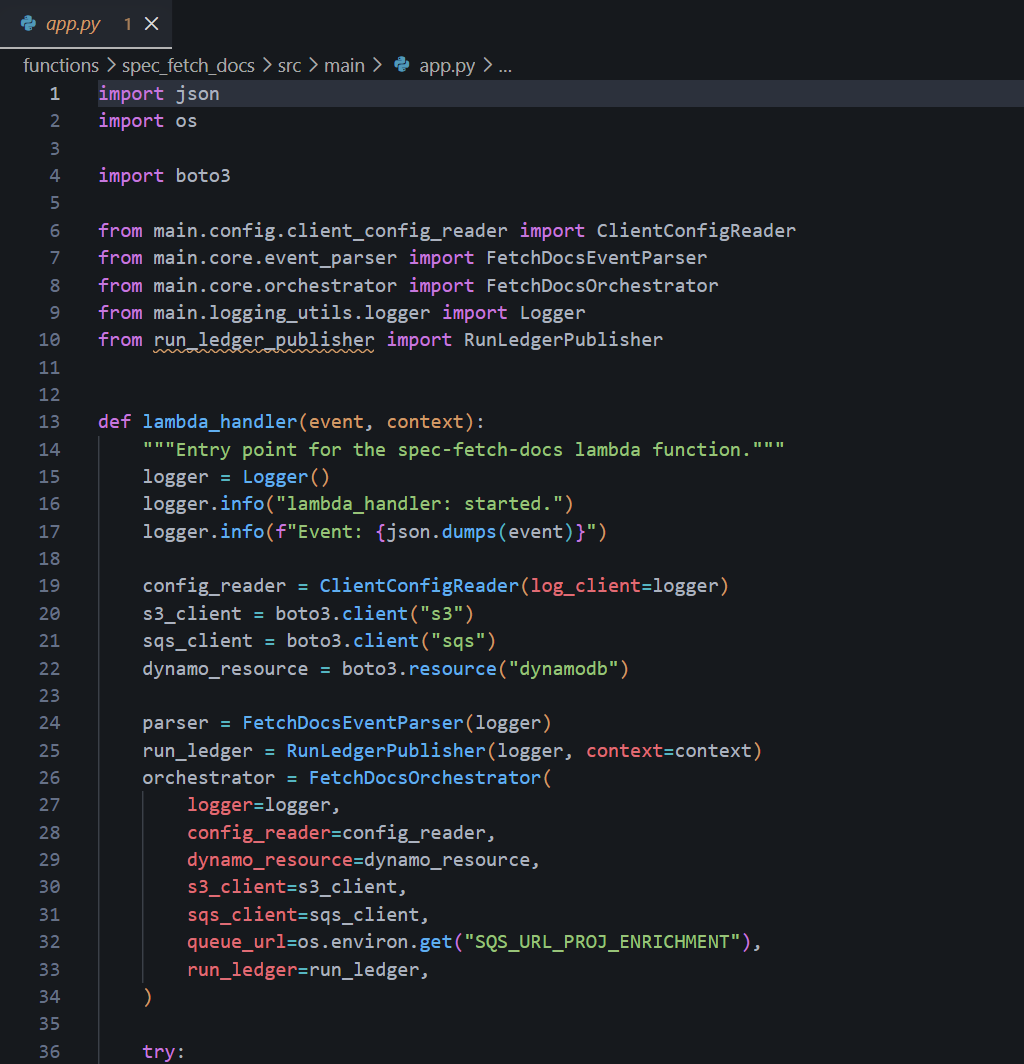Viewport: 1024px width, 1064px height.
Task: Click 'config_reader=config_reader' on line 28
Action: pyautogui.click(x=336, y=833)
